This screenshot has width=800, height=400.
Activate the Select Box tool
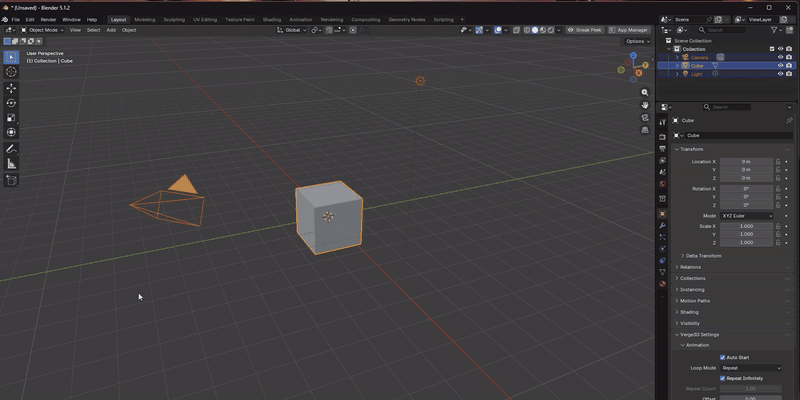pos(11,57)
